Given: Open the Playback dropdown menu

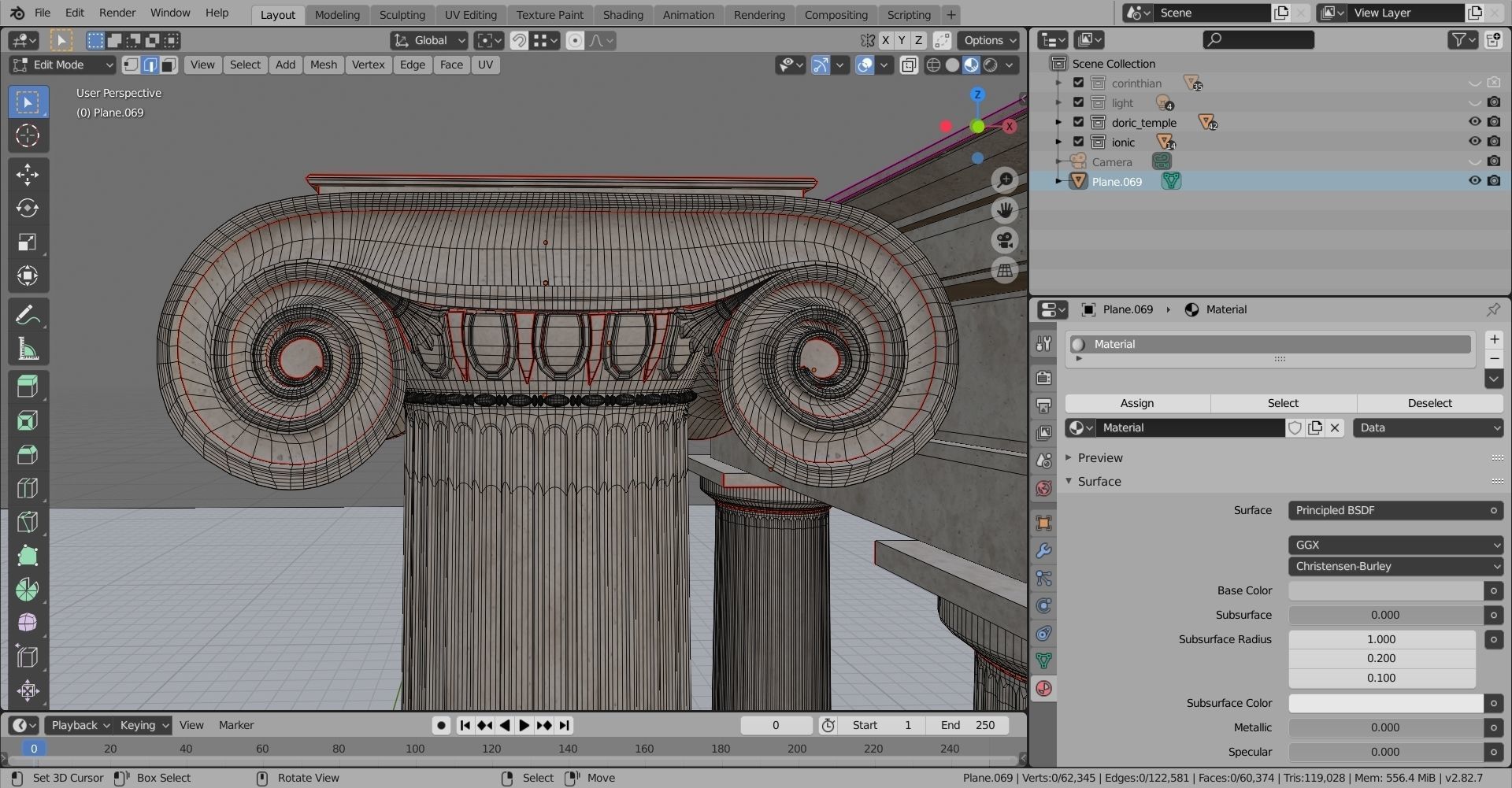Looking at the screenshot, I should (80, 725).
